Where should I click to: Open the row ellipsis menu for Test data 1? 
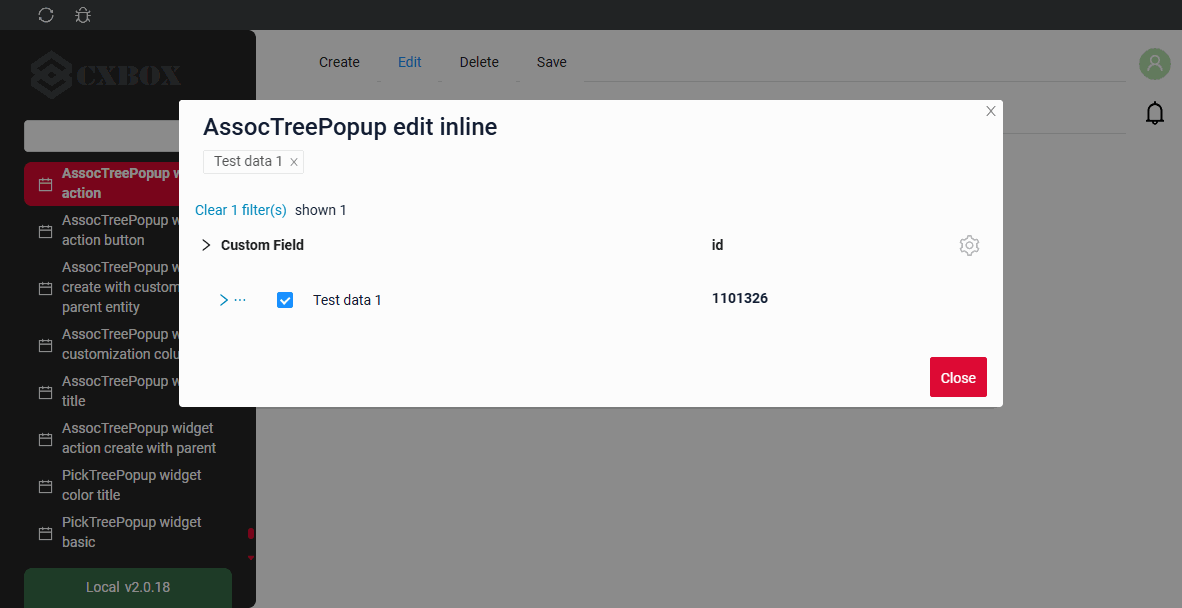point(240,300)
